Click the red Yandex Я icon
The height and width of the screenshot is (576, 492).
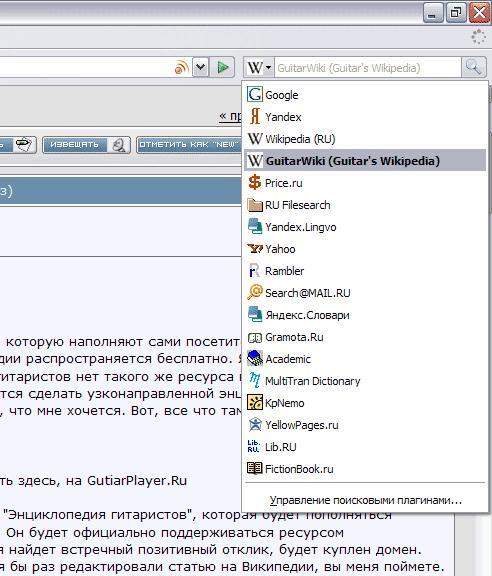point(255,116)
